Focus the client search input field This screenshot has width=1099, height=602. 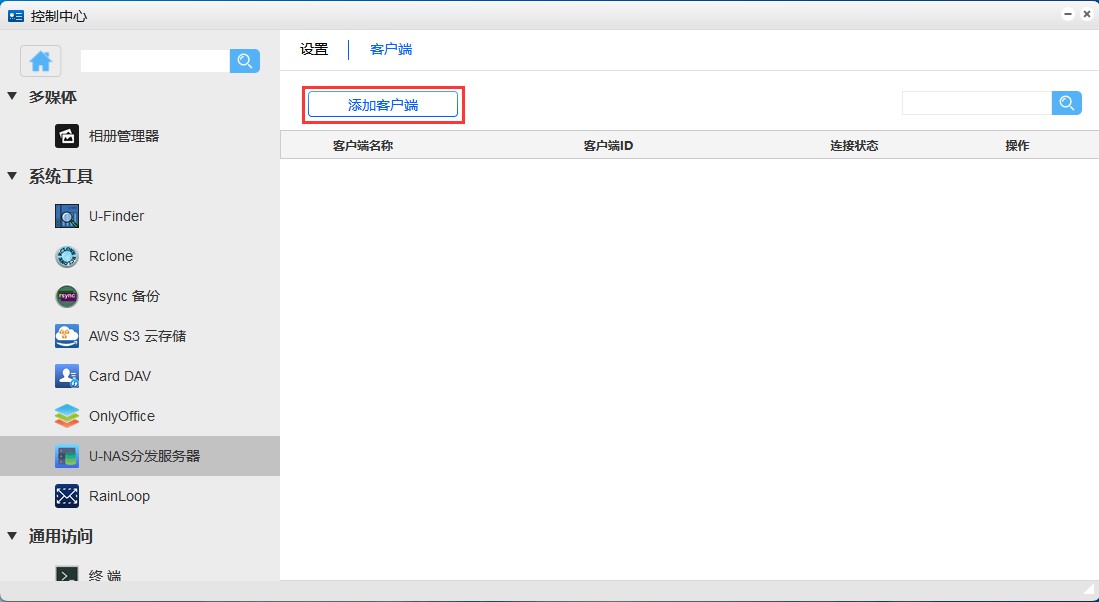coord(976,103)
